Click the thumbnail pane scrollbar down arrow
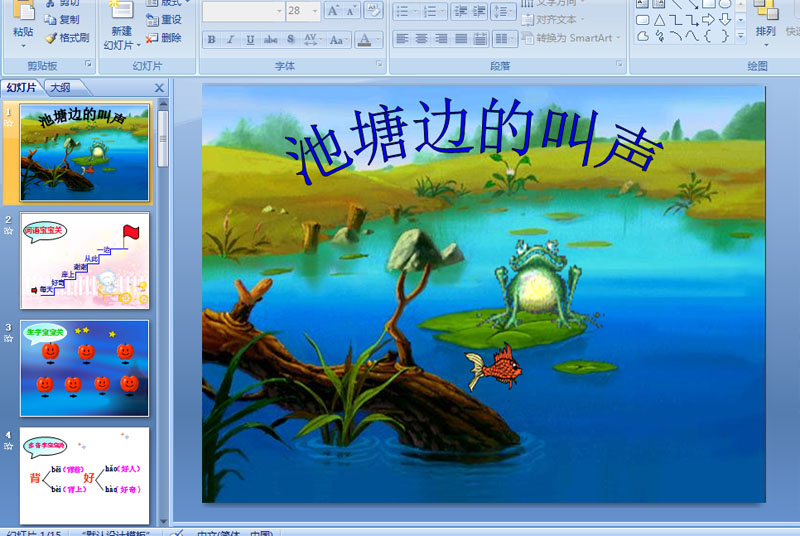The height and width of the screenshot is (536, 800). tap(163, 521)
